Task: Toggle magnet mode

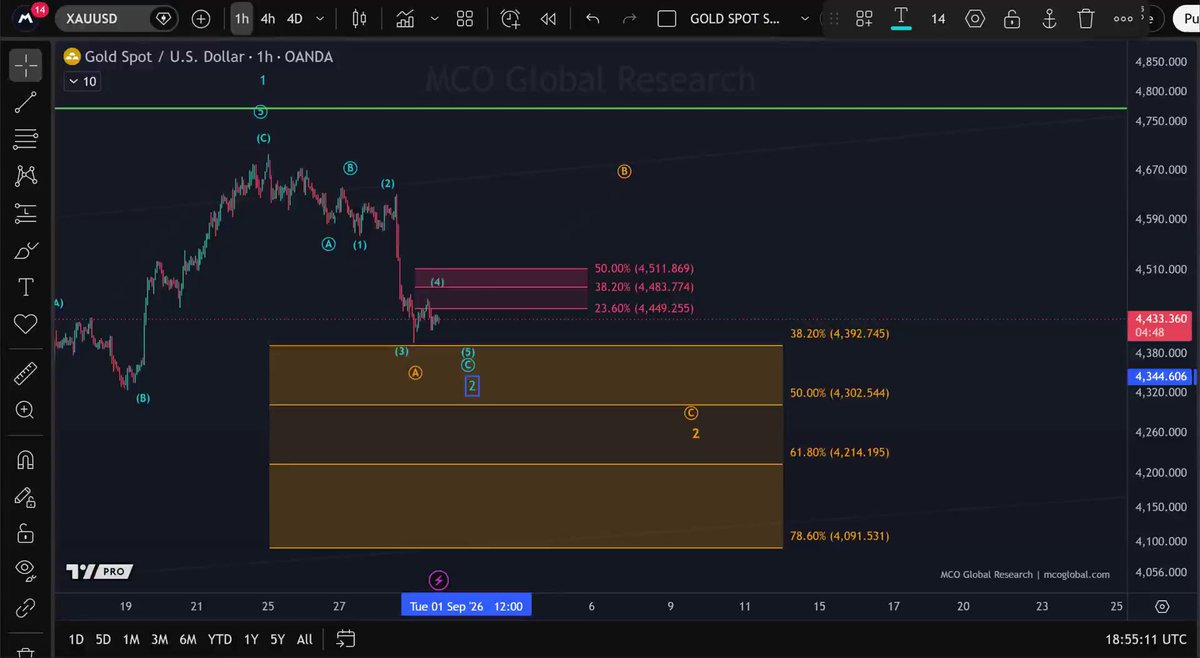Action: click(x=25, y=460)
